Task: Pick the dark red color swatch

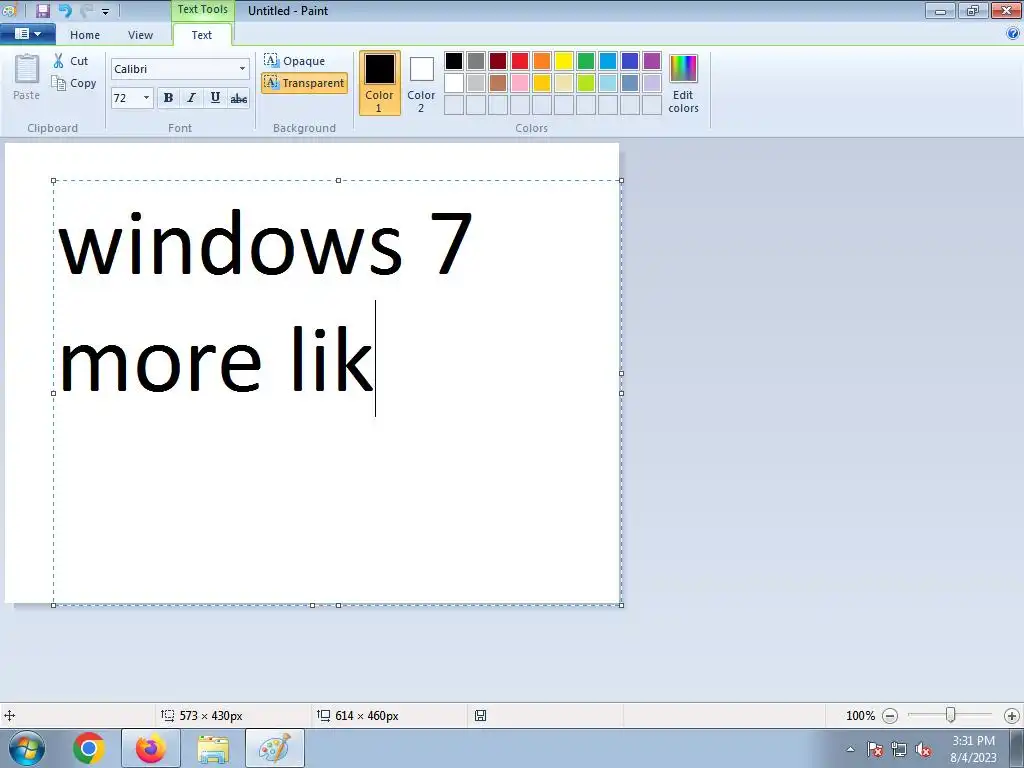Action: 498,61
